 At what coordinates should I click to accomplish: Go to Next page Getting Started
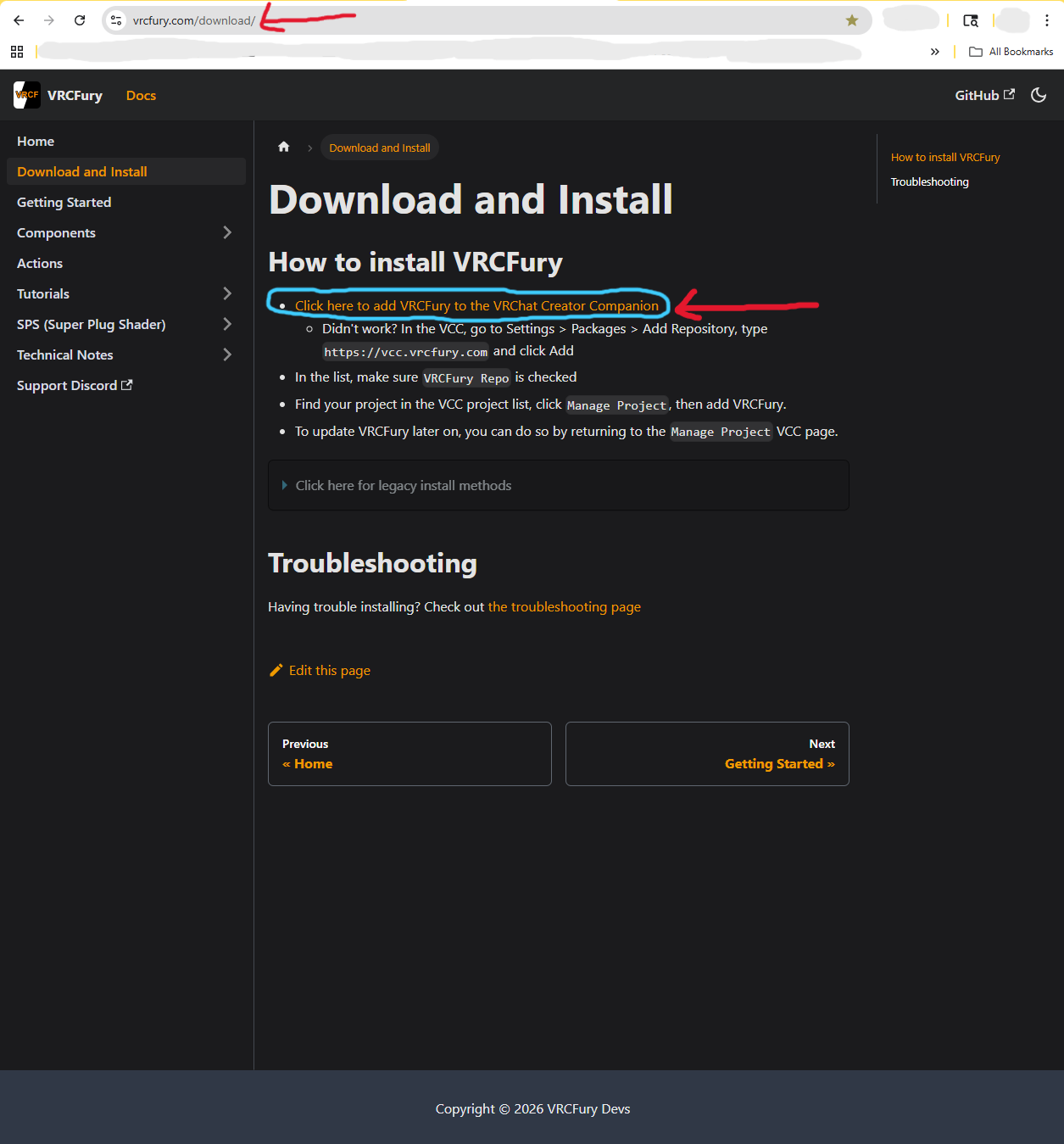click(707, 754)
